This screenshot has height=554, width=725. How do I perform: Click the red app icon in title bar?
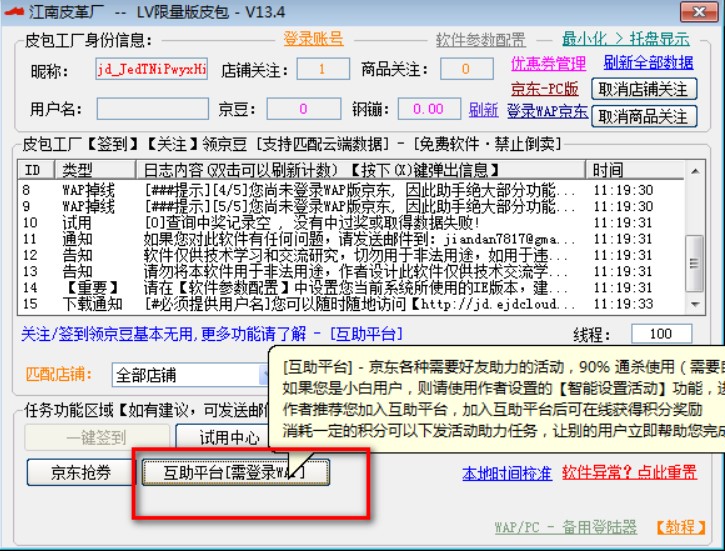13,12
